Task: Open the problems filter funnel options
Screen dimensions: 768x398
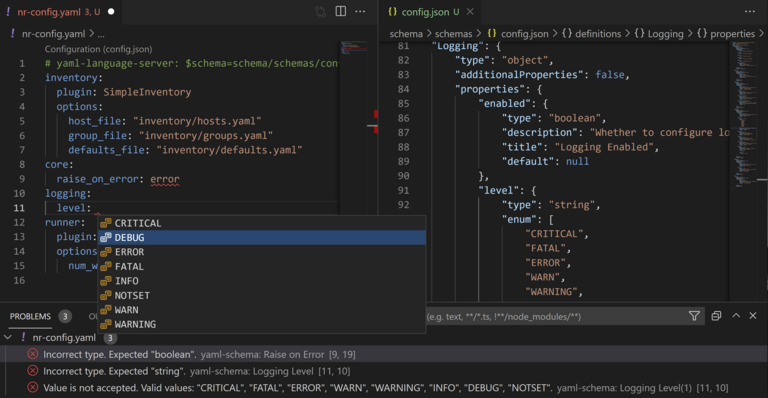Action: (x=694, y=316)
